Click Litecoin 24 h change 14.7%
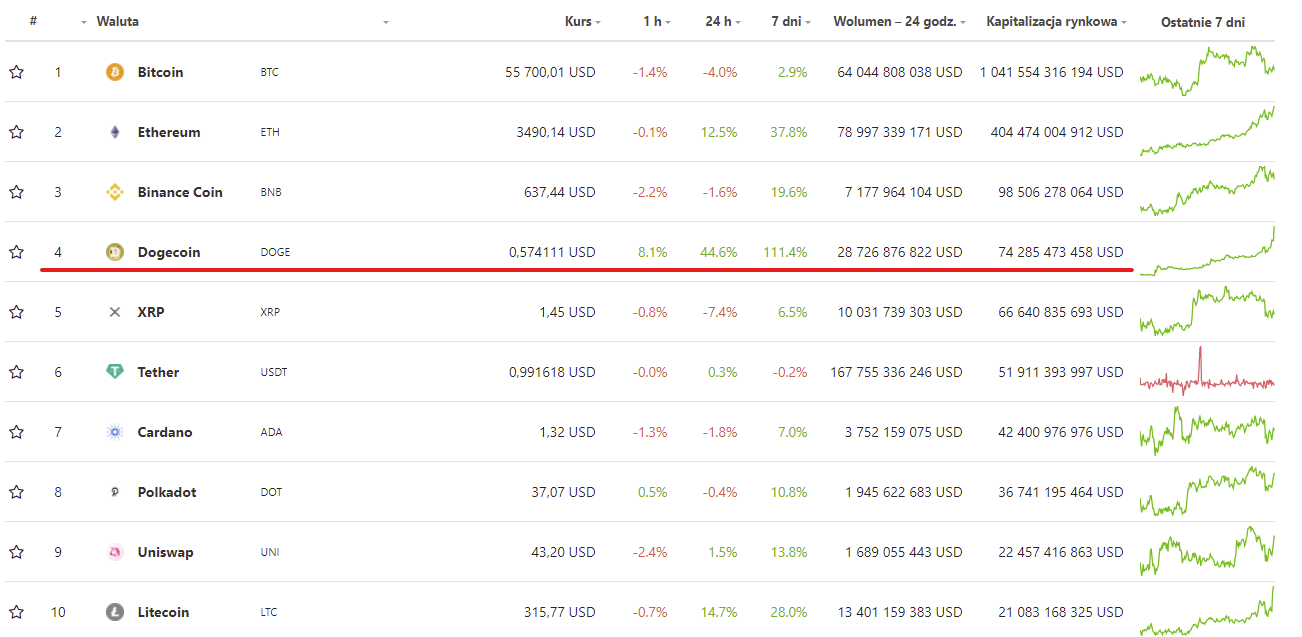The image size is (1302, 637). pyautogui.click(x=719, y=612)
